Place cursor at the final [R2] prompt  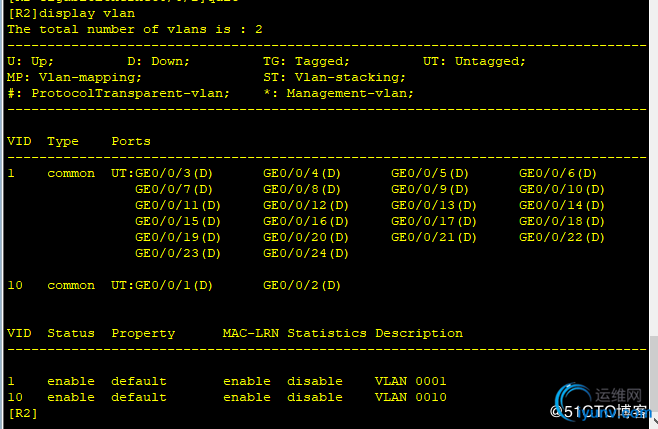pyautogui.click(x=23, y=413)
